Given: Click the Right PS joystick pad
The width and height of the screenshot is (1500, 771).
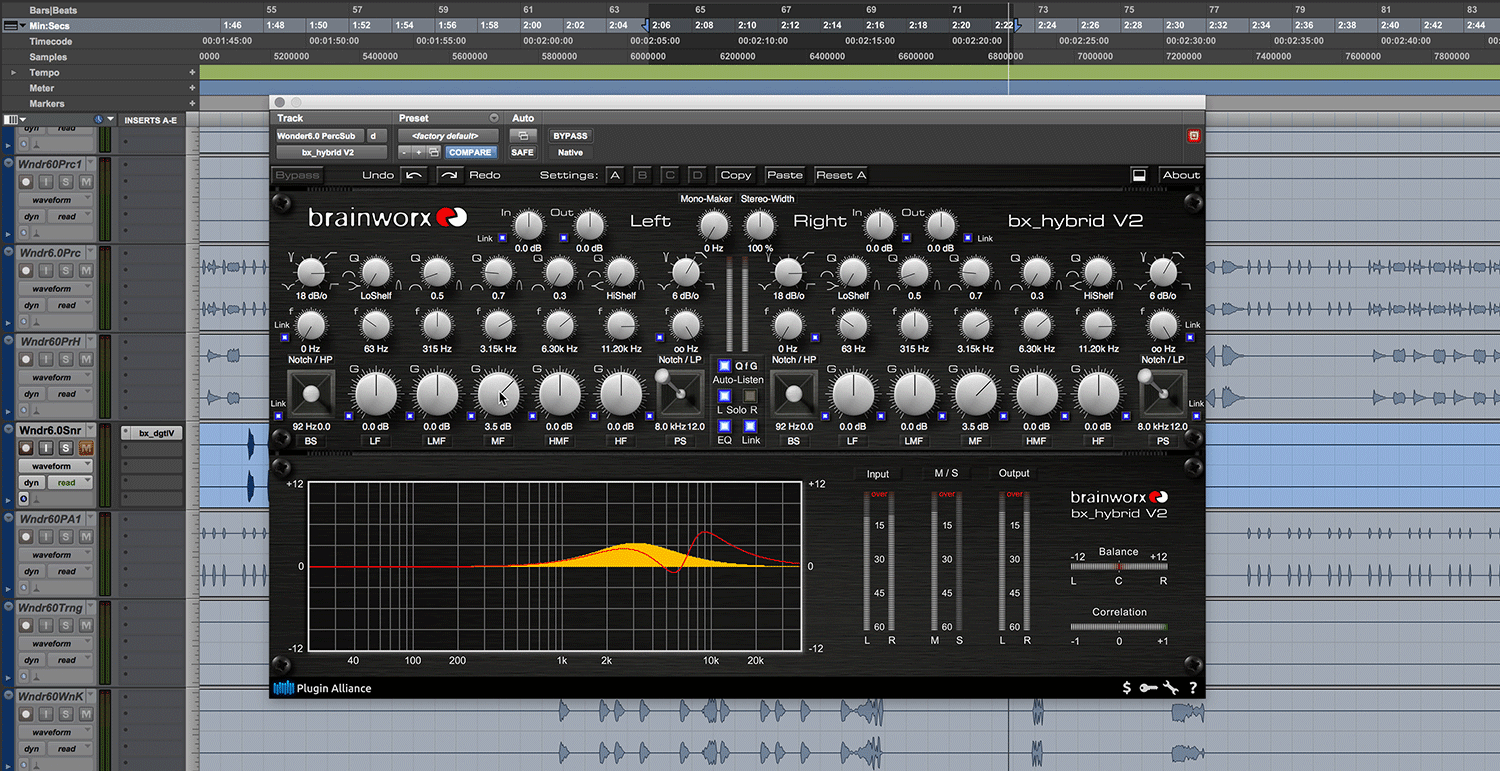Looking at the screenshot, I should 1163,394.
